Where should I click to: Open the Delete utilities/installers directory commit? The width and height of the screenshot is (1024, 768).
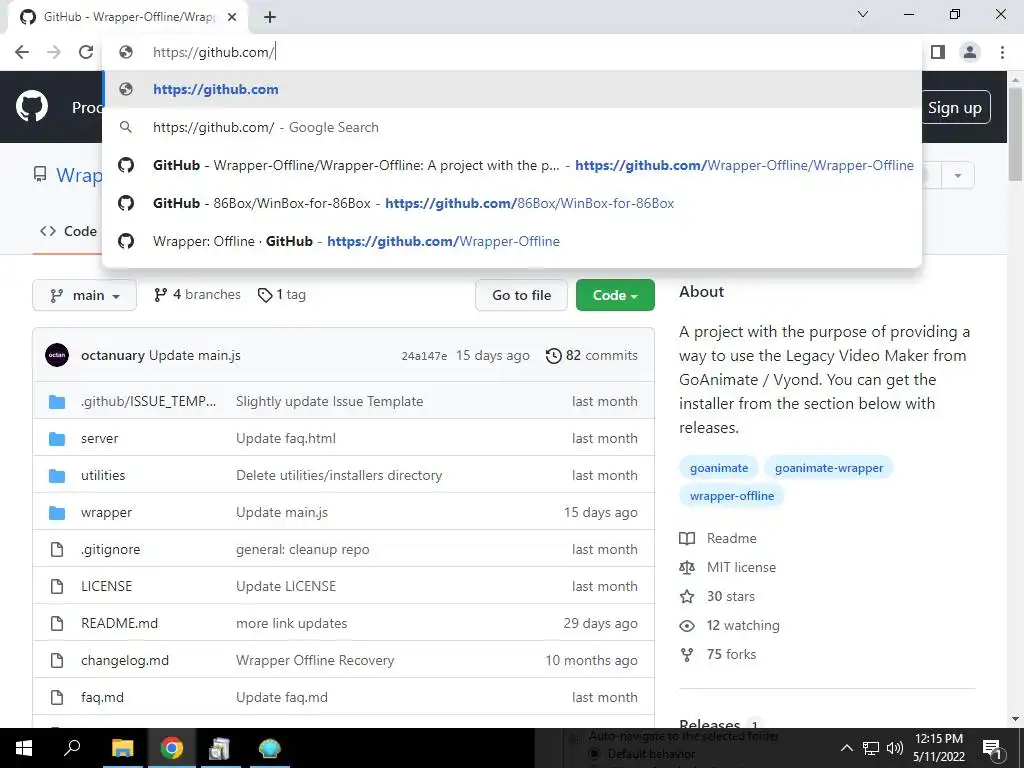[339, 475]
